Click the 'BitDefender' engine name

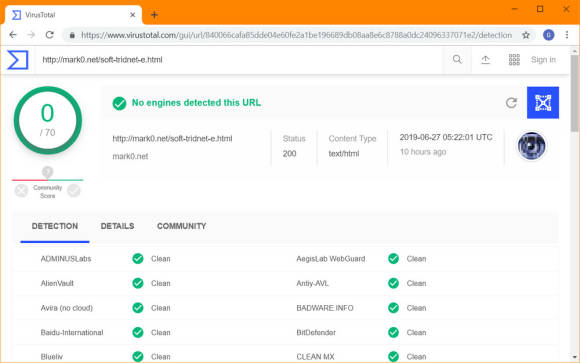click(316, 333)
